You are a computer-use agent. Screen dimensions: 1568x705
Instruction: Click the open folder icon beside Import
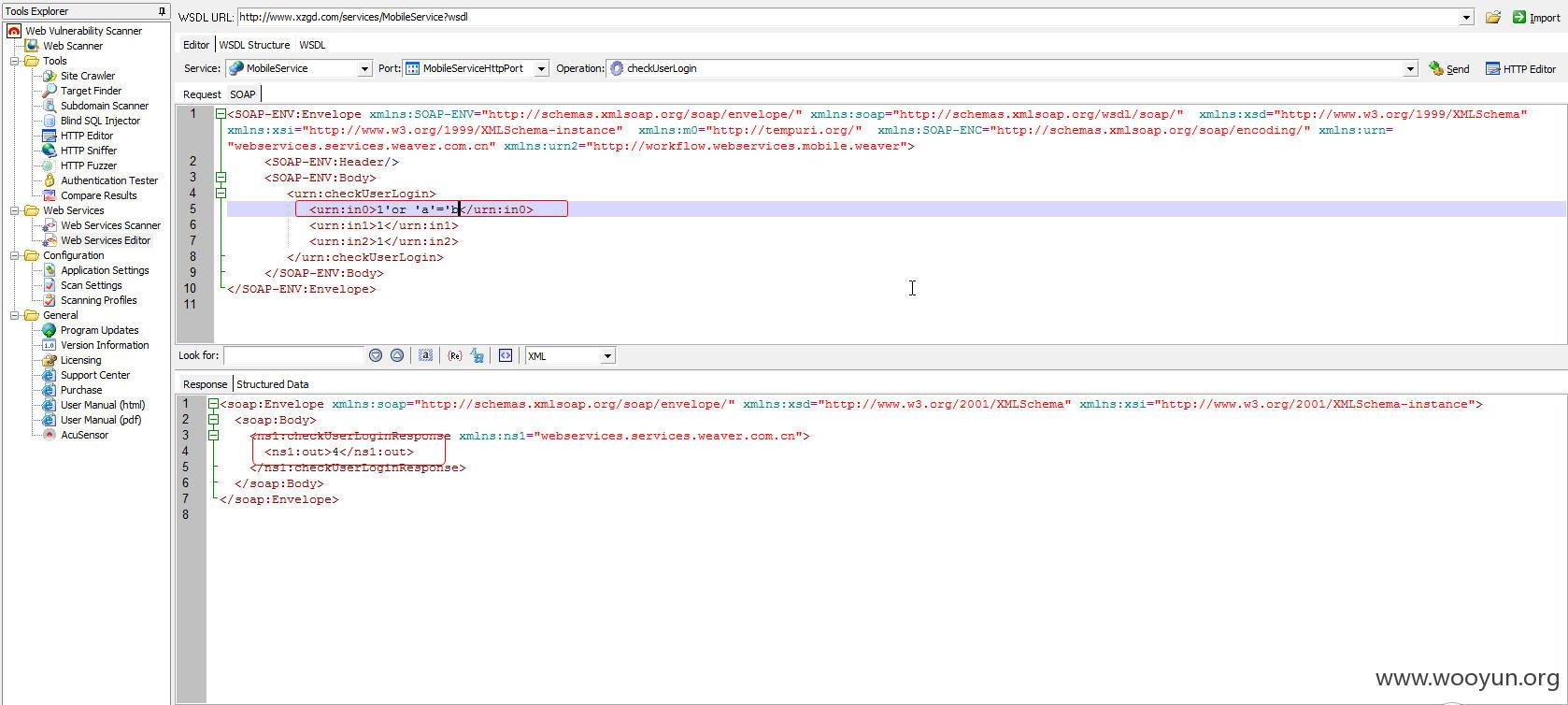pos(1493,17)
